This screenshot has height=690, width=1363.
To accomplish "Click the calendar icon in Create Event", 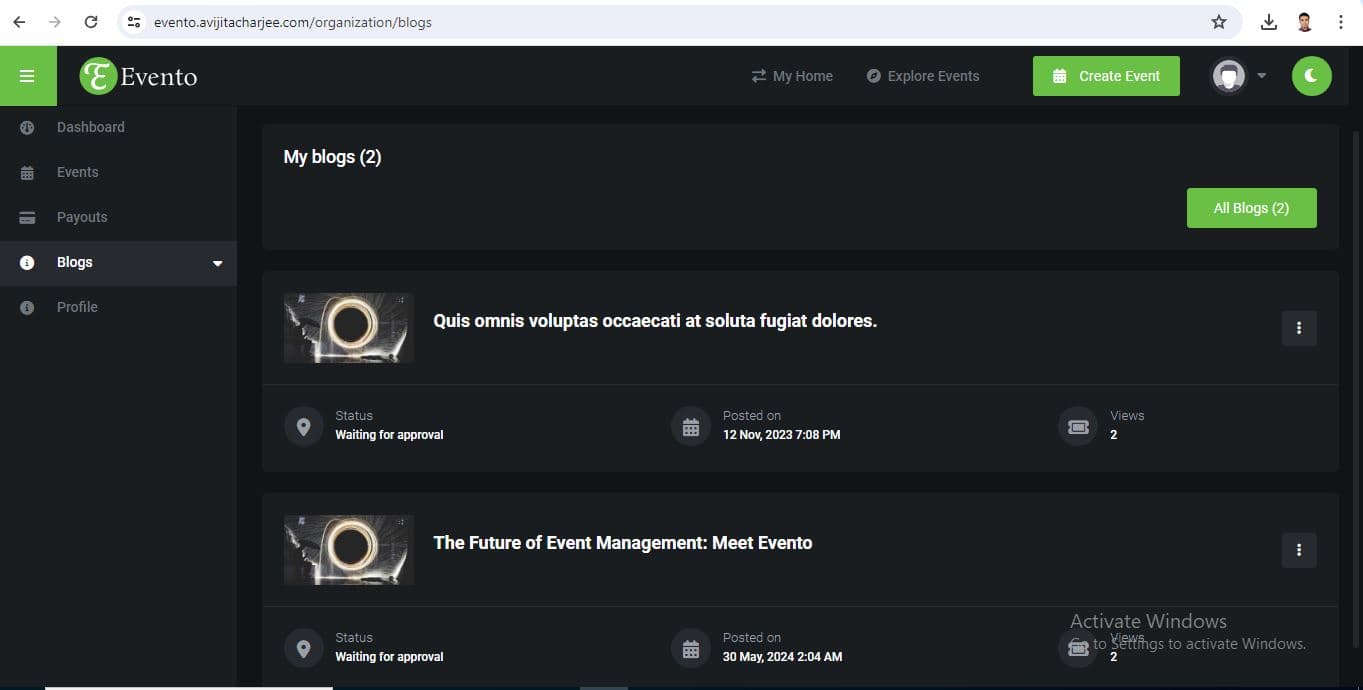I will (x=1060, y=76).
